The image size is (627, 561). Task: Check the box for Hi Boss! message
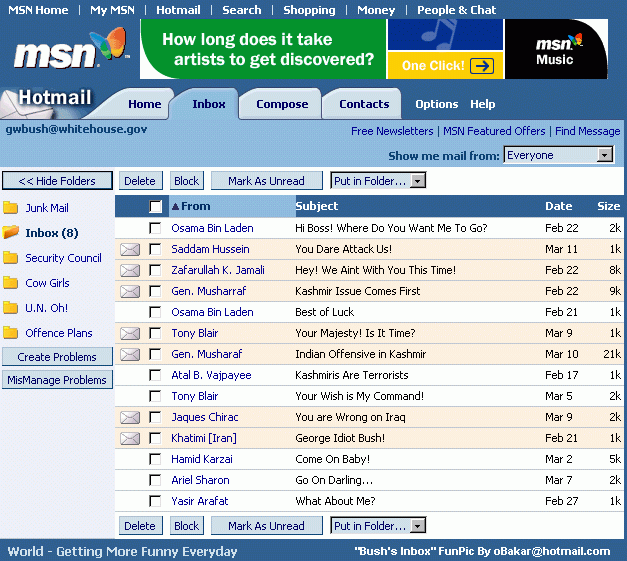pos(155,228)
